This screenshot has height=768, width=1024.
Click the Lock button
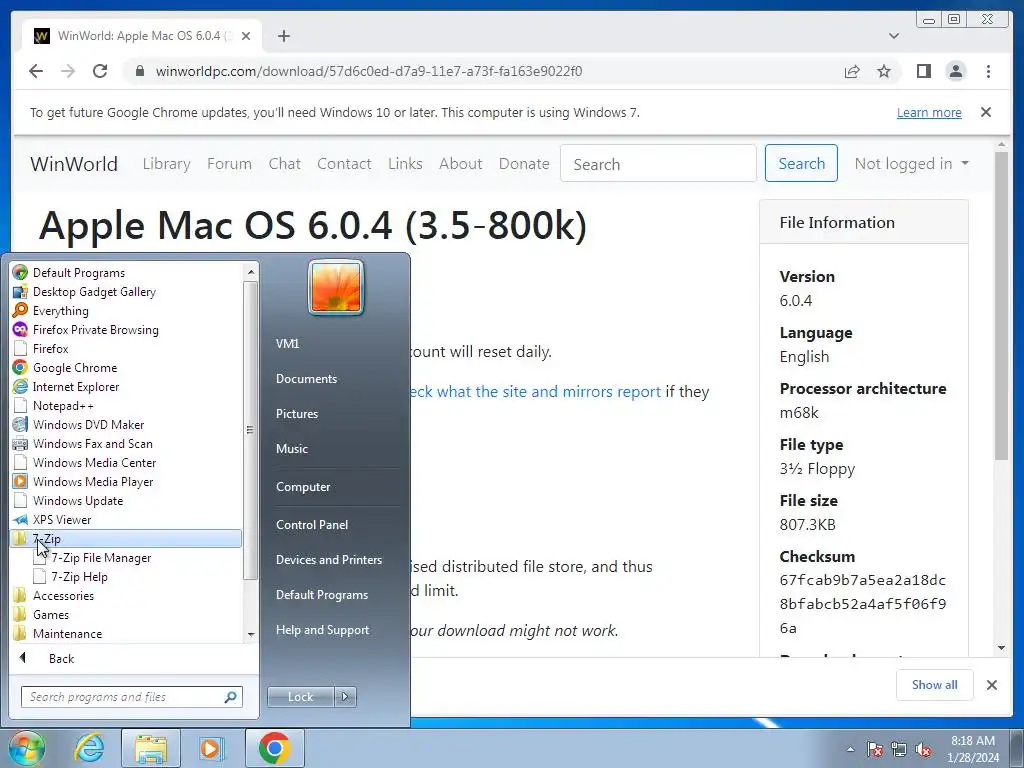[300, 697]
